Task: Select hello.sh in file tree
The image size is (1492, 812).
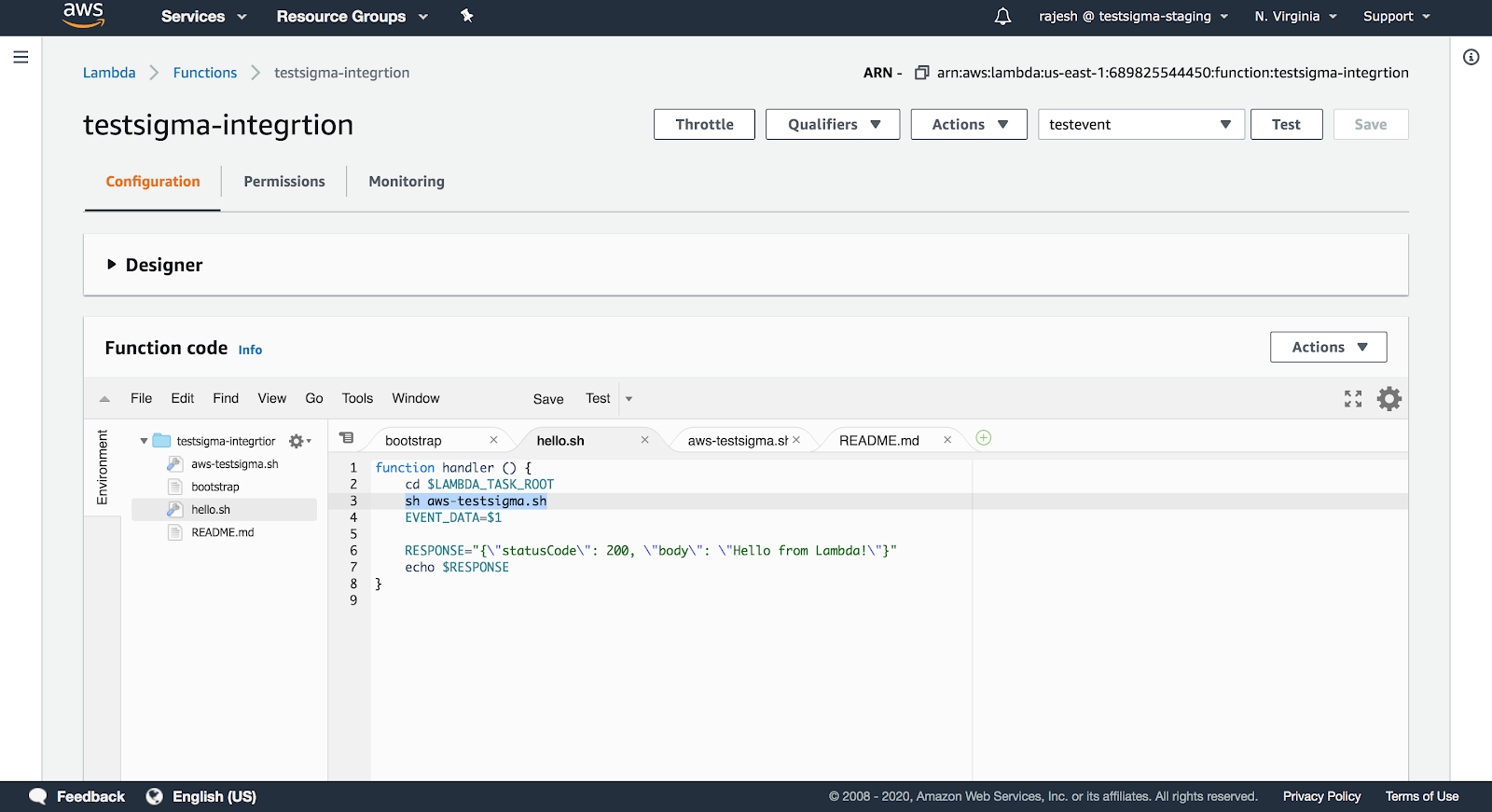Action: point(224,510)
